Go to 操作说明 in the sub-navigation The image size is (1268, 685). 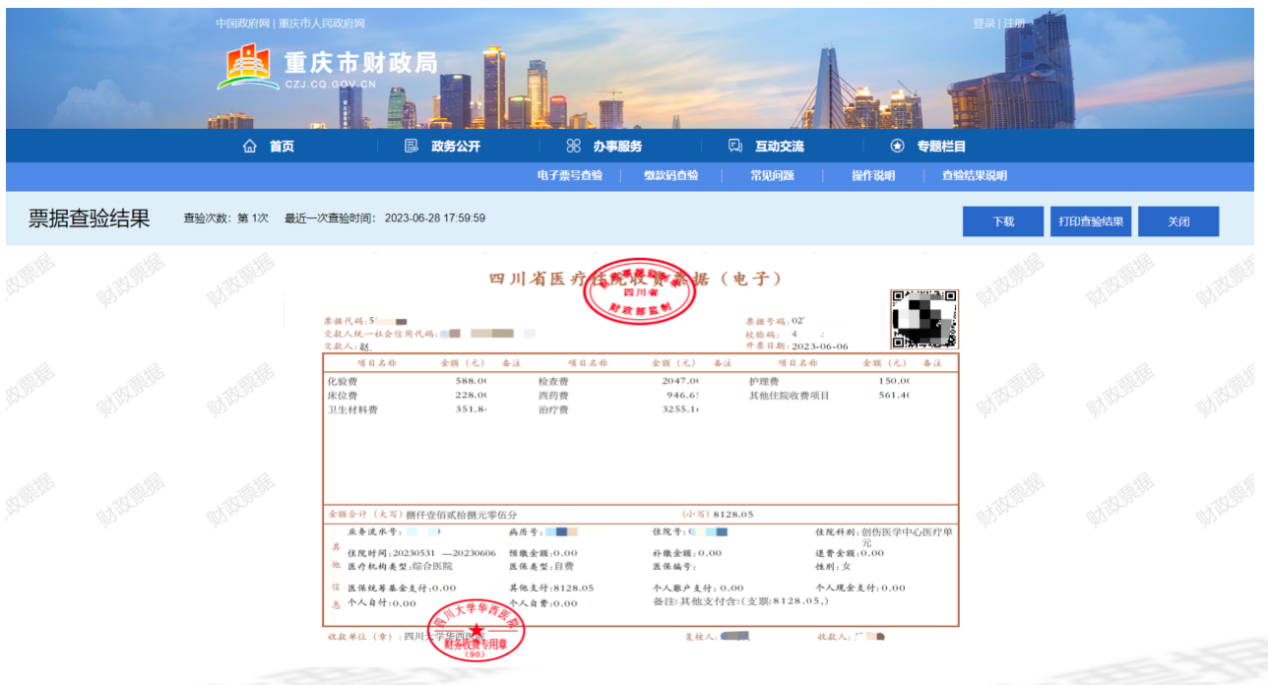coord(873,176)
